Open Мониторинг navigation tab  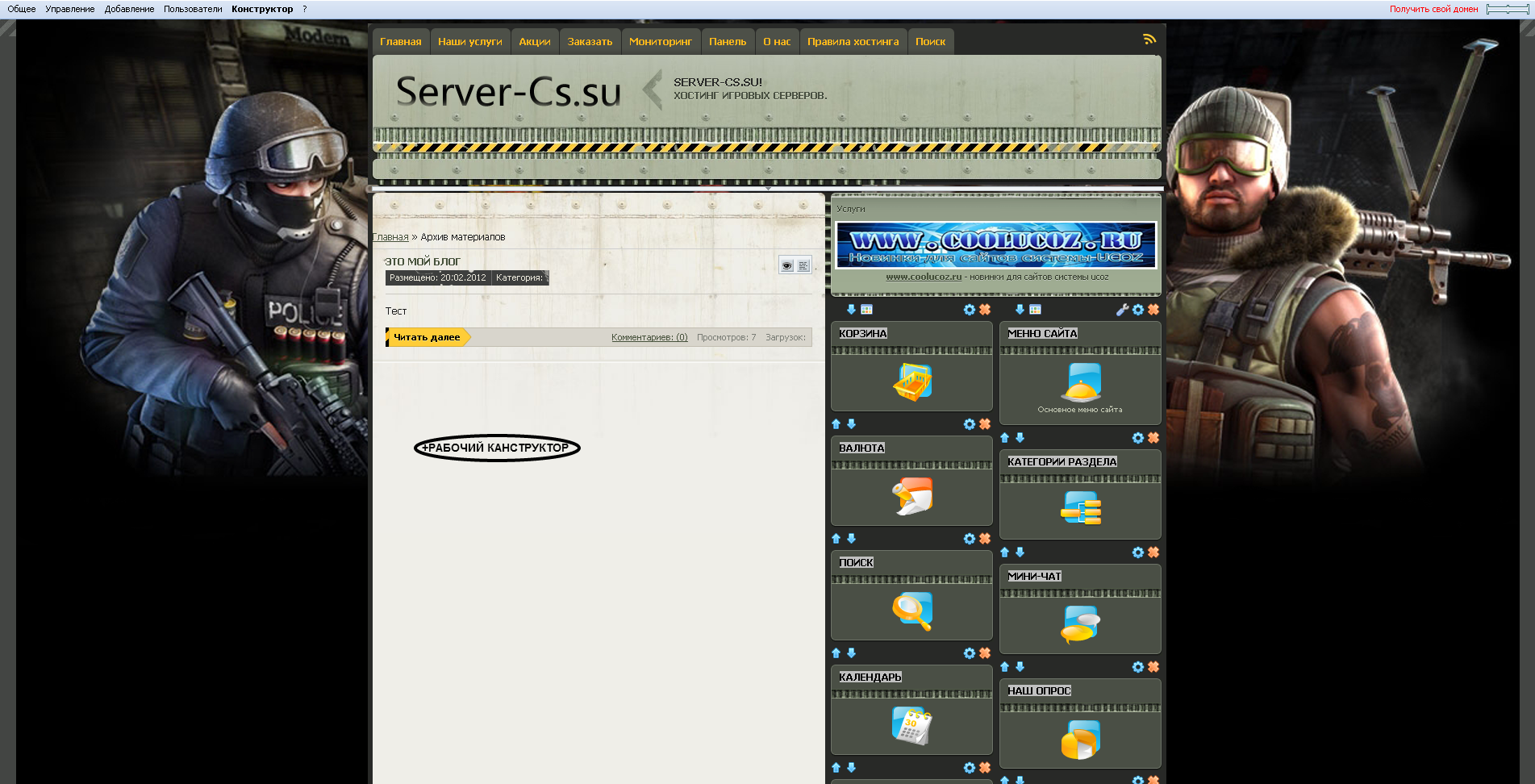tap(661, 42)
